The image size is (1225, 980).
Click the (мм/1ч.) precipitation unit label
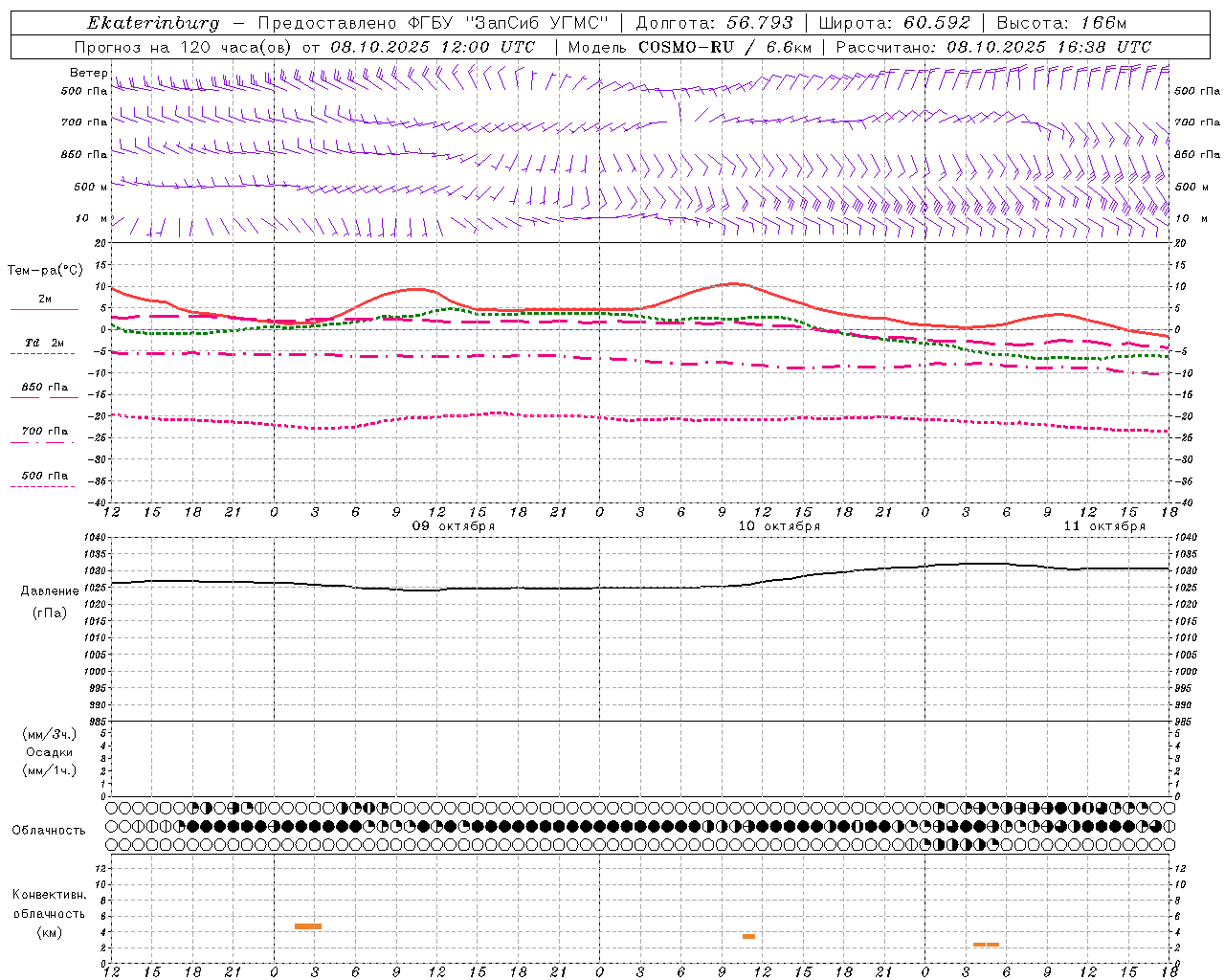(49, 770)
